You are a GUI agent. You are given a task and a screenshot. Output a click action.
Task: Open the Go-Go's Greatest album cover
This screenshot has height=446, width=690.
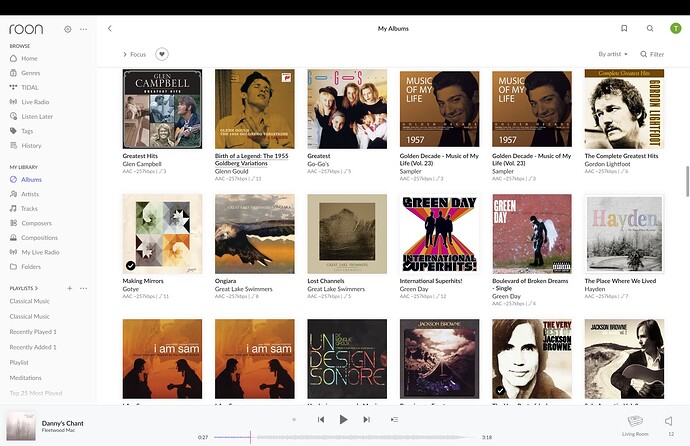click(347, 109)
